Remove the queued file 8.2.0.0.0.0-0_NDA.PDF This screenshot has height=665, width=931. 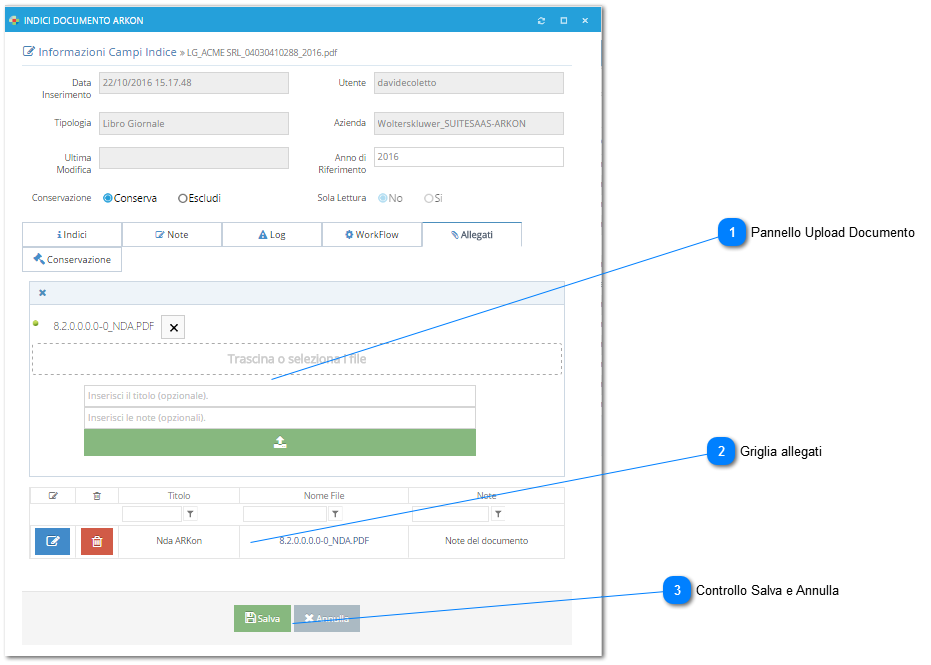(173, 327)
